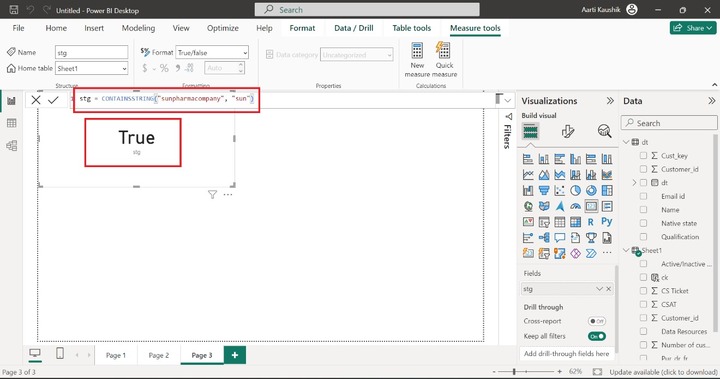The image size is (720, 379).
Task: Check the Qualification field checkbox
Action: tap(643, 237)
